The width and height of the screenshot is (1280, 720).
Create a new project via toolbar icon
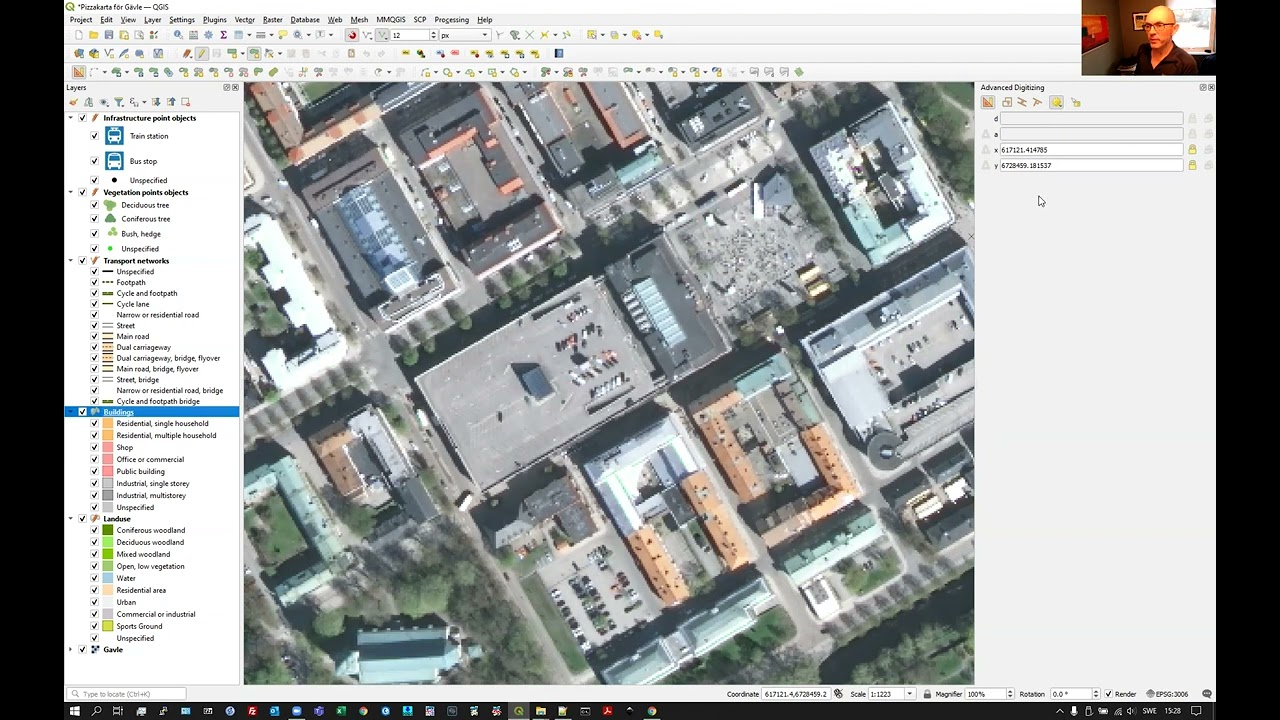[79, 35]
